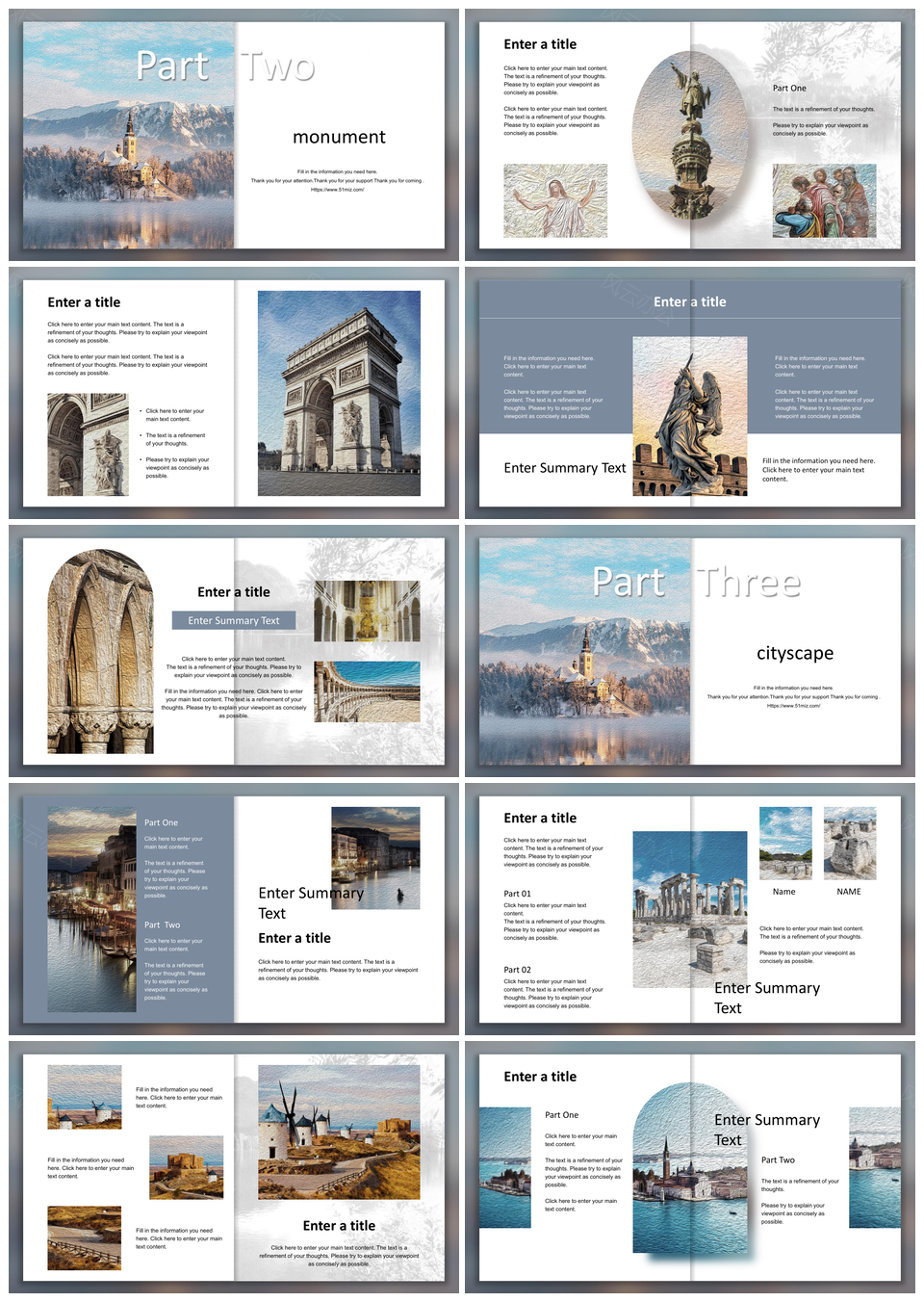Select the large windmills landscape photo

[339, 1133]
